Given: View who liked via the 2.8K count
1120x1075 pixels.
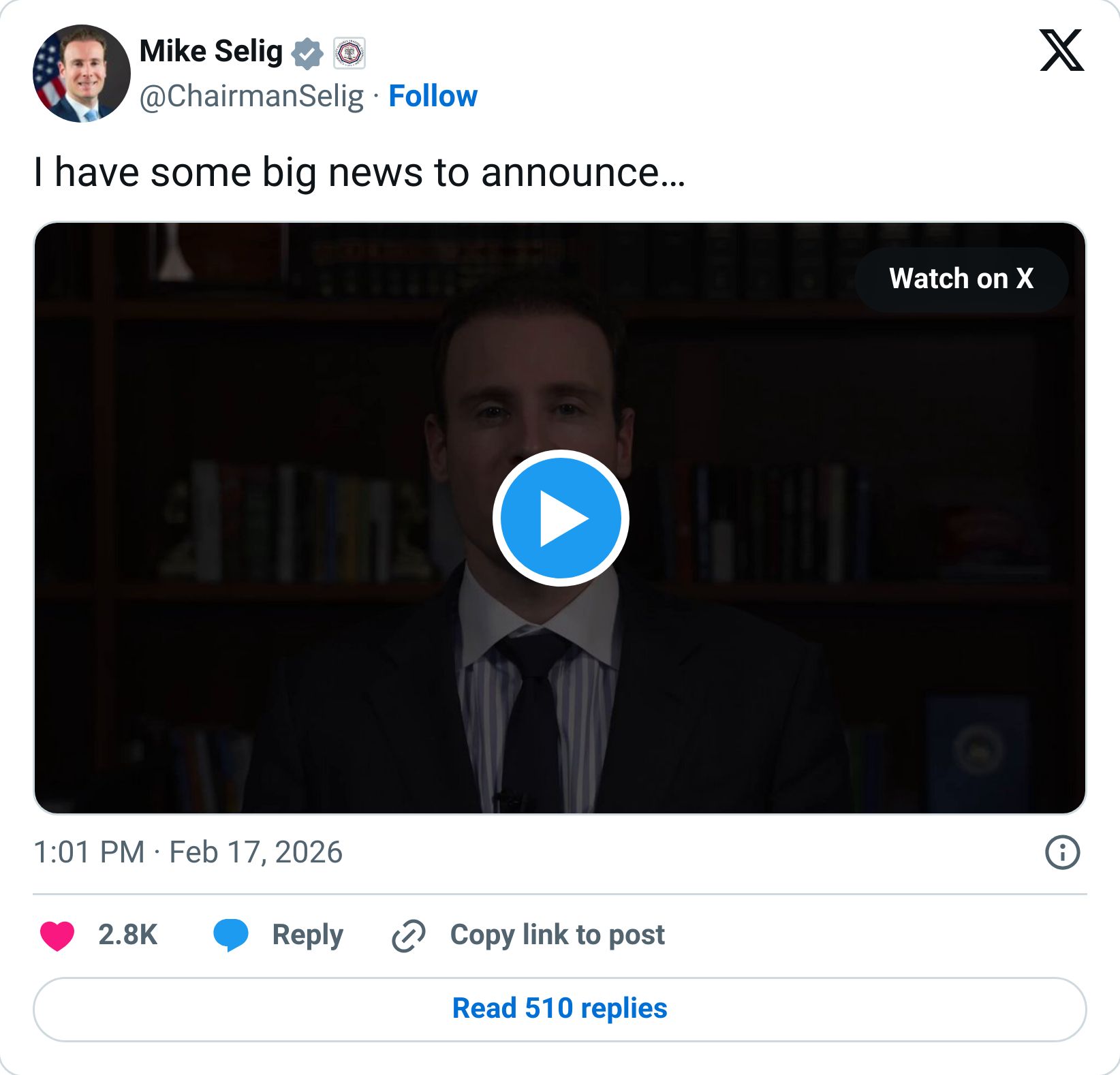Looking at the screenshot, I should click(127, 934).
